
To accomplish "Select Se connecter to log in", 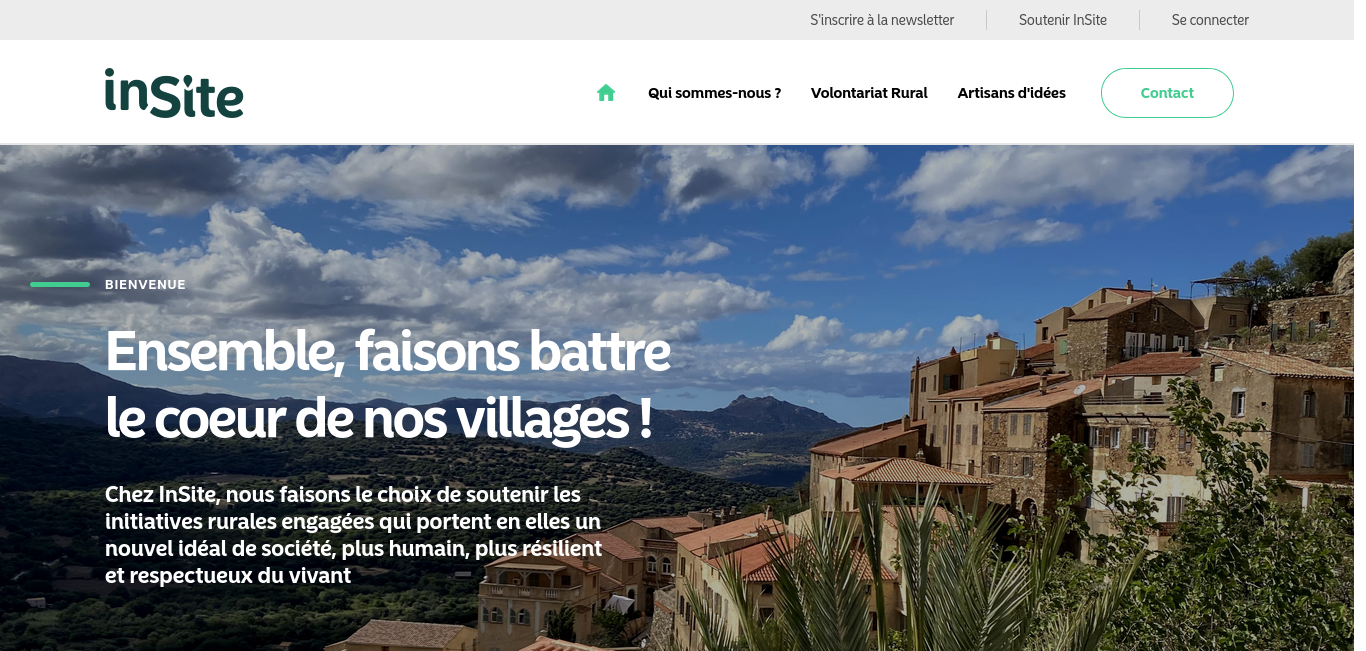I will 1210,20.
